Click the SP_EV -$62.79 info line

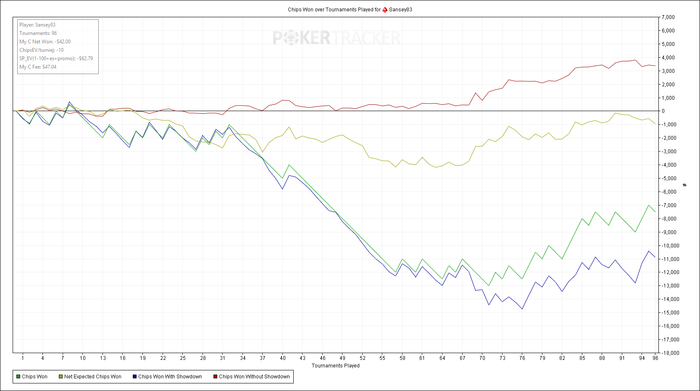56,58
